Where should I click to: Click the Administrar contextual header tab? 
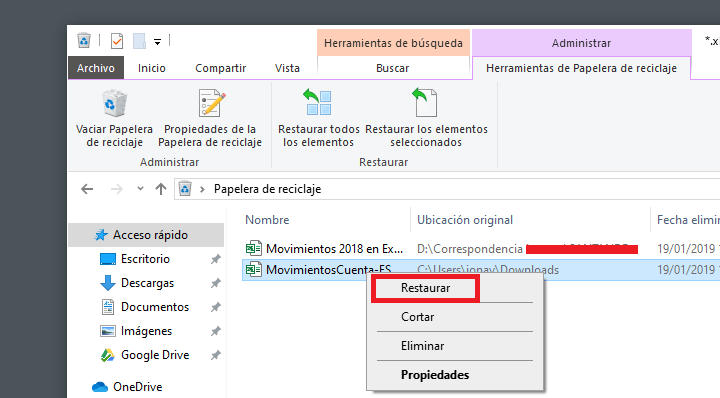click(x=581, y=43)
